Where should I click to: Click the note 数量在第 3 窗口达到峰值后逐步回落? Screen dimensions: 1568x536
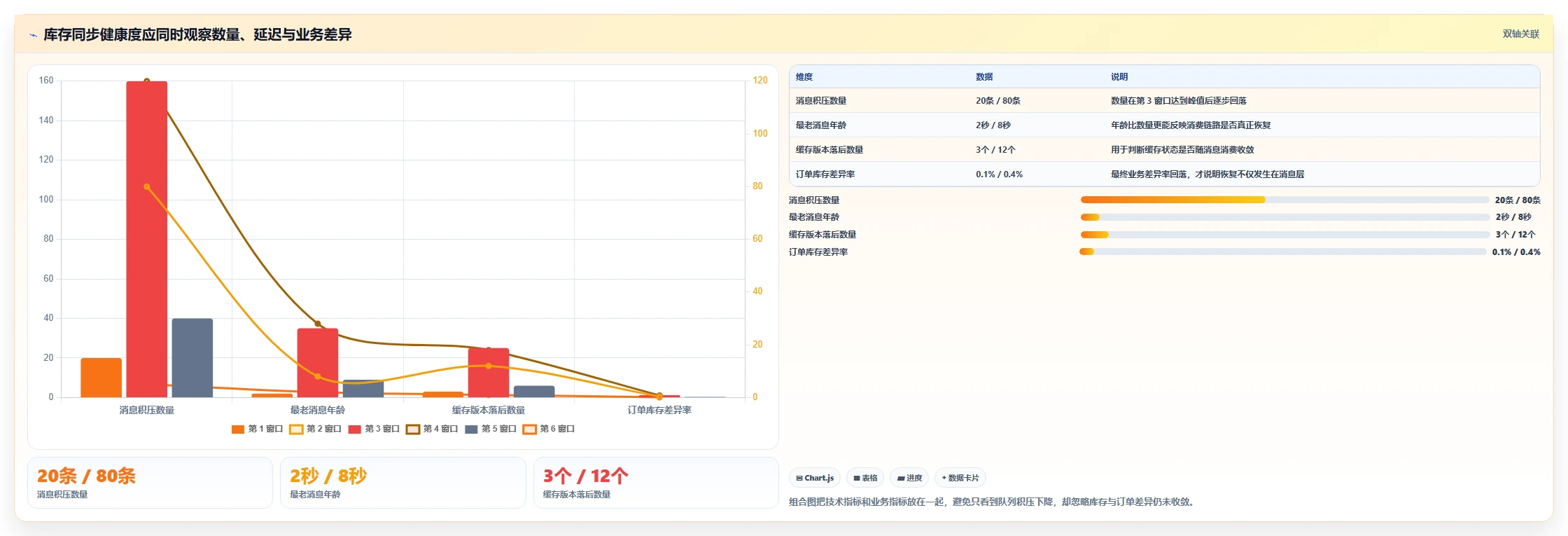pos(1179,101)
